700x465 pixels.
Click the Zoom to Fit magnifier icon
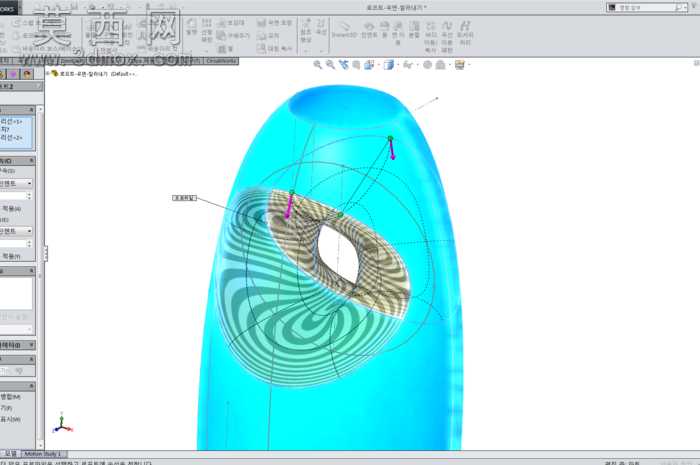coord(317,65)
